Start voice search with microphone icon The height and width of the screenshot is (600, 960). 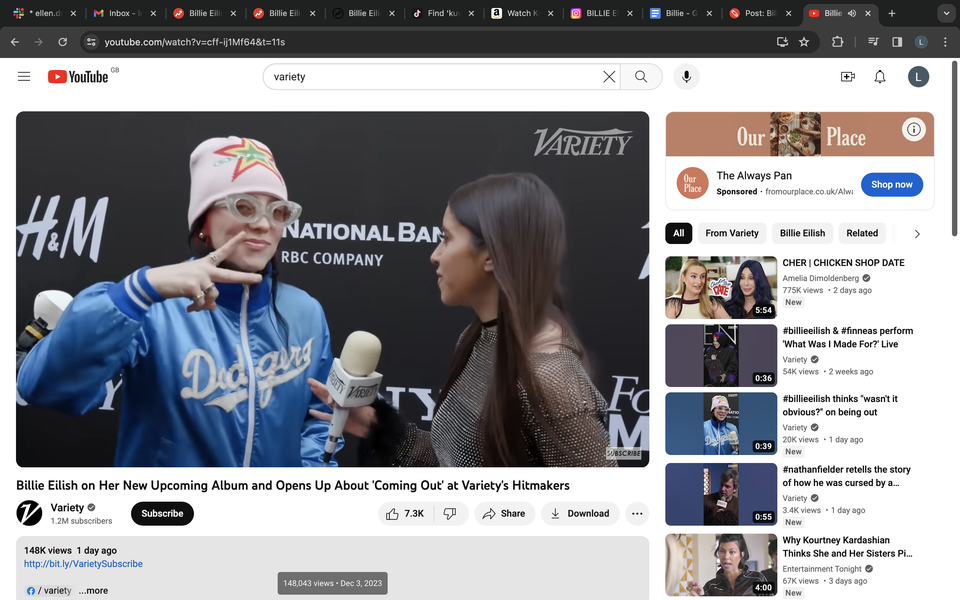[686, 77]
